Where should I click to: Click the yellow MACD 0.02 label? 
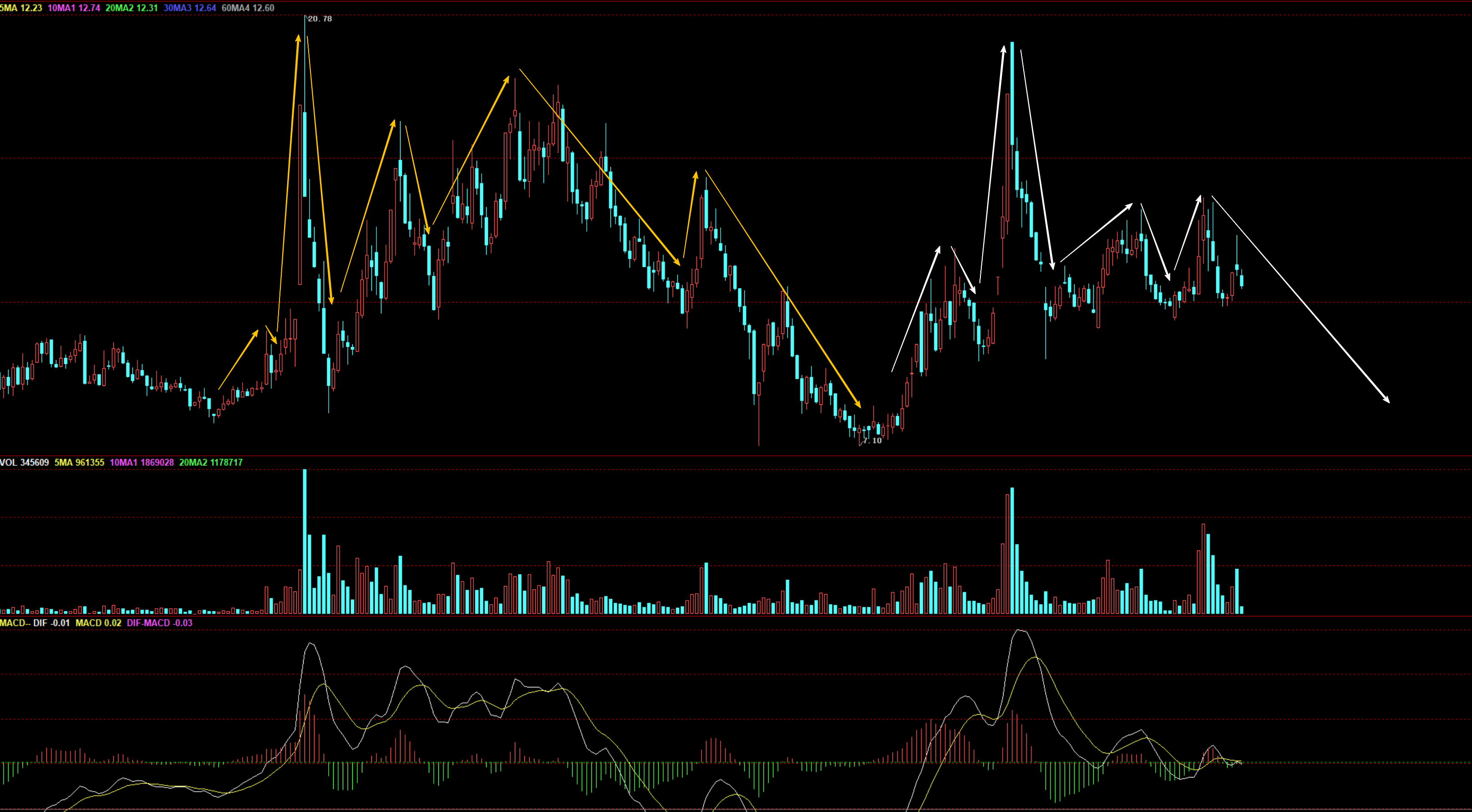pyautogui.click(x=98, y=623)
